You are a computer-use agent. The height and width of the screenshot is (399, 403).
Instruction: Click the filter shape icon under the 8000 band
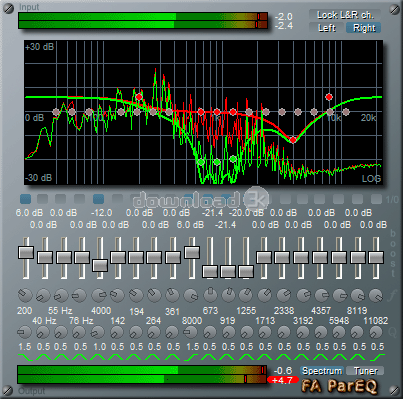[x=192, y=357]
